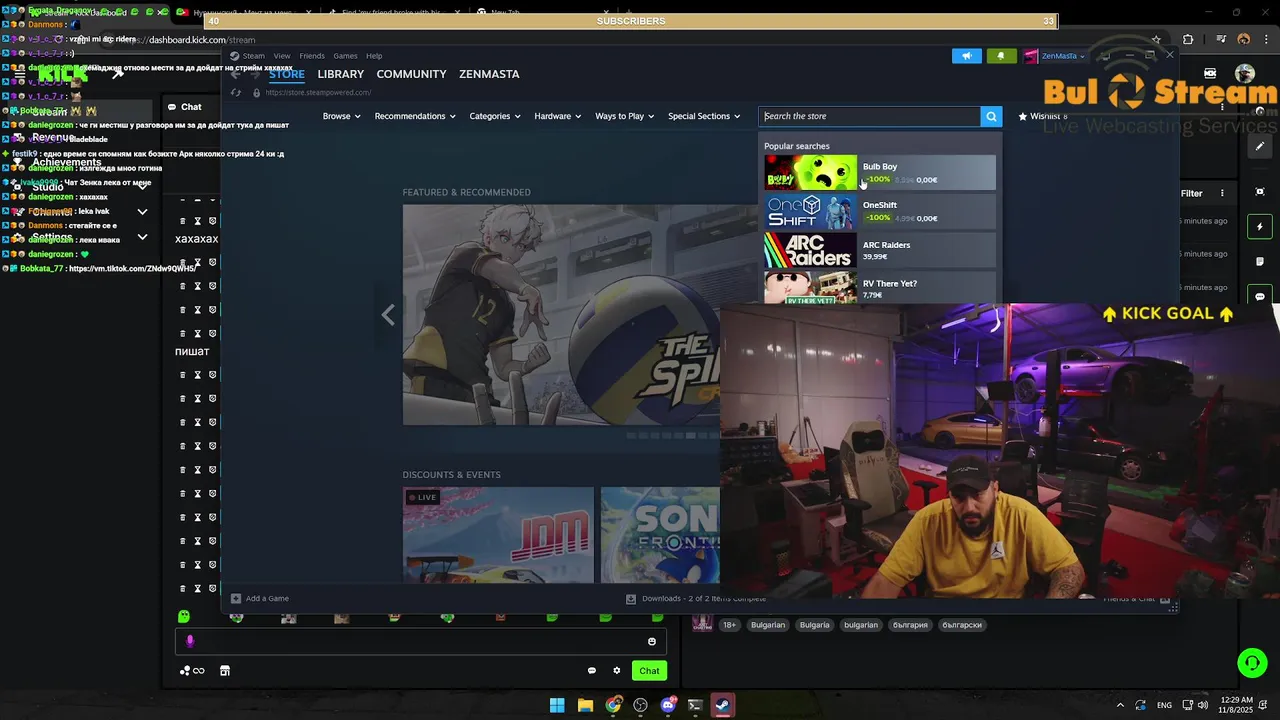Click the pencil edit icon in Kick sidebar
The image size is (1280, 720).
[x=1260, y=146]
